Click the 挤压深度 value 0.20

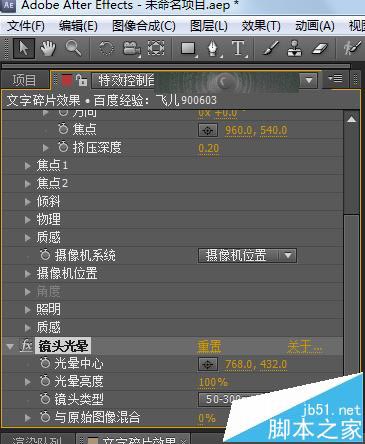pos(209,148)
